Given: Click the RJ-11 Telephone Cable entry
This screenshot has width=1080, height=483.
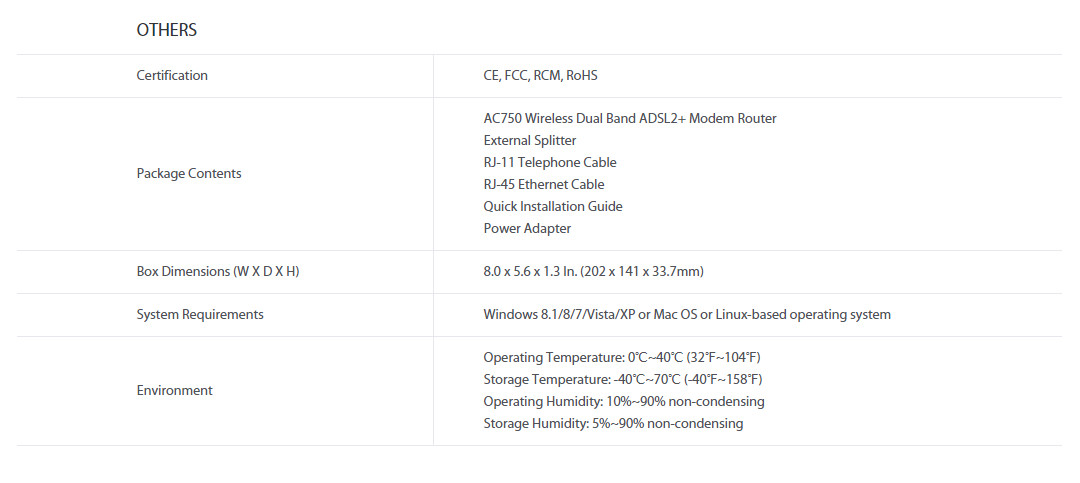Looking at the screenshot, I should [549, 162].
